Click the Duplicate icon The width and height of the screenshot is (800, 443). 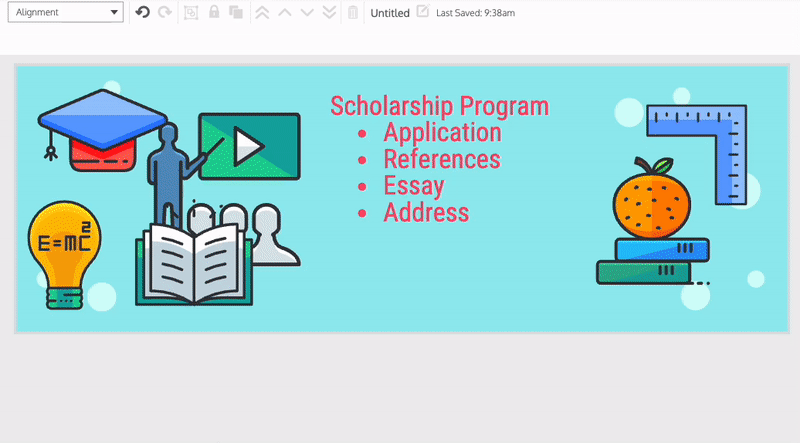(x=236, y=13)
